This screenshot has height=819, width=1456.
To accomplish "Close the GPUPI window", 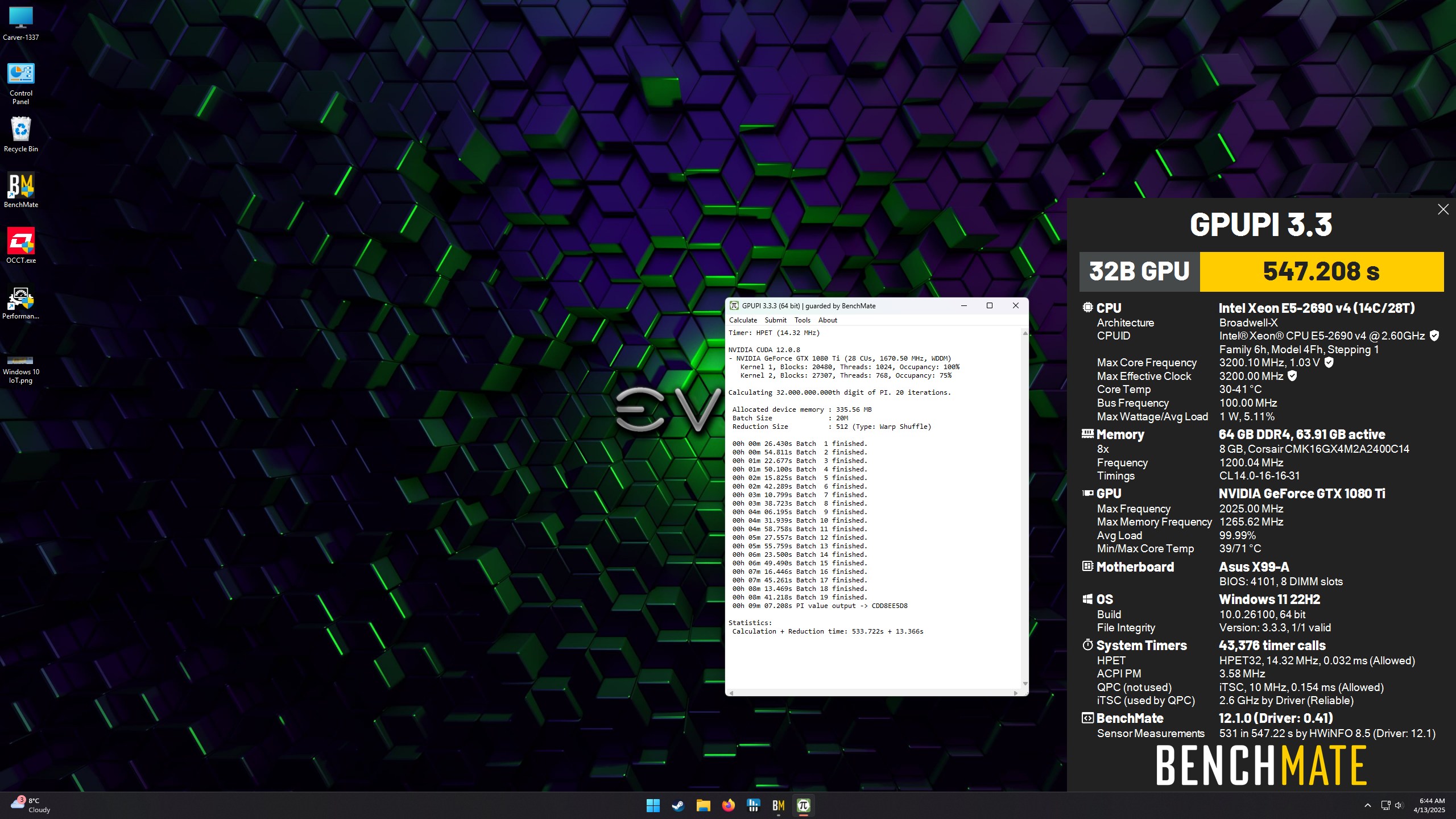I will coord(1016,306).
